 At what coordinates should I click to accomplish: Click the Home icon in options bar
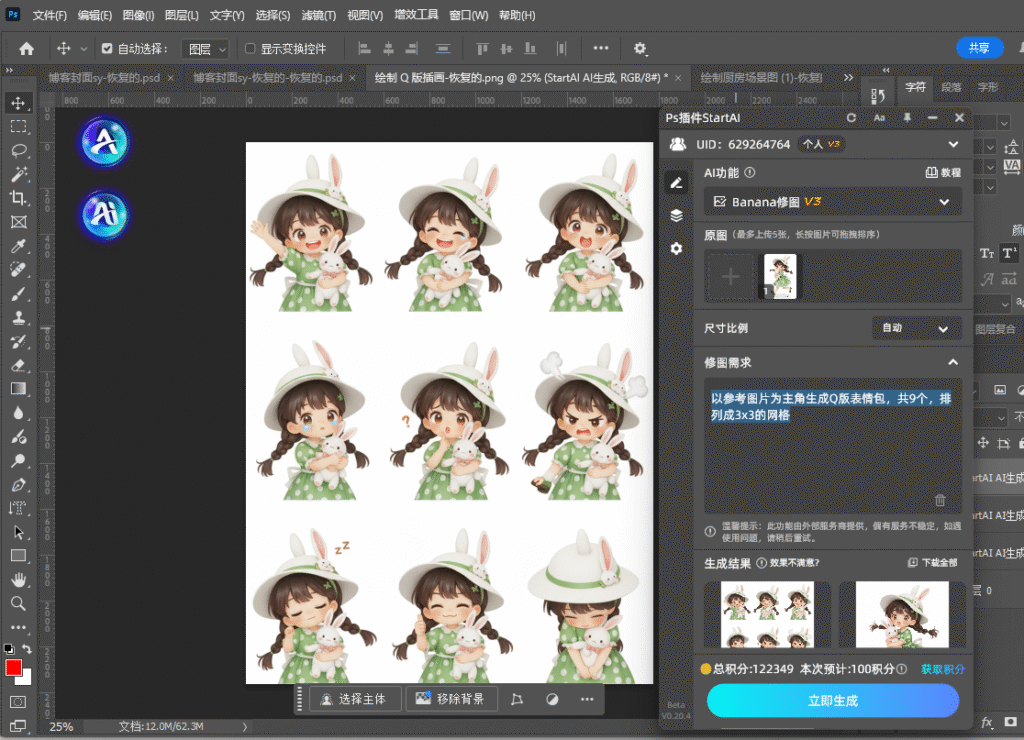[x=27, y=48]
